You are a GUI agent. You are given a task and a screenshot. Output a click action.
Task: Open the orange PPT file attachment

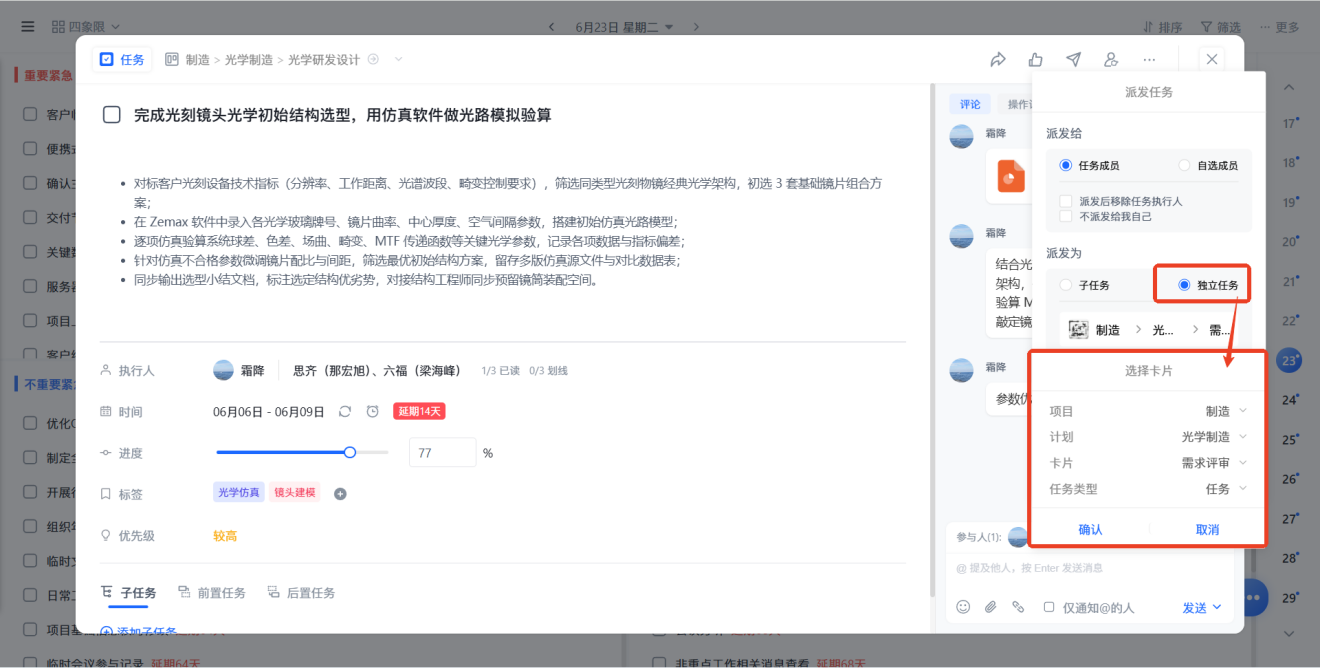point(1012,176)
